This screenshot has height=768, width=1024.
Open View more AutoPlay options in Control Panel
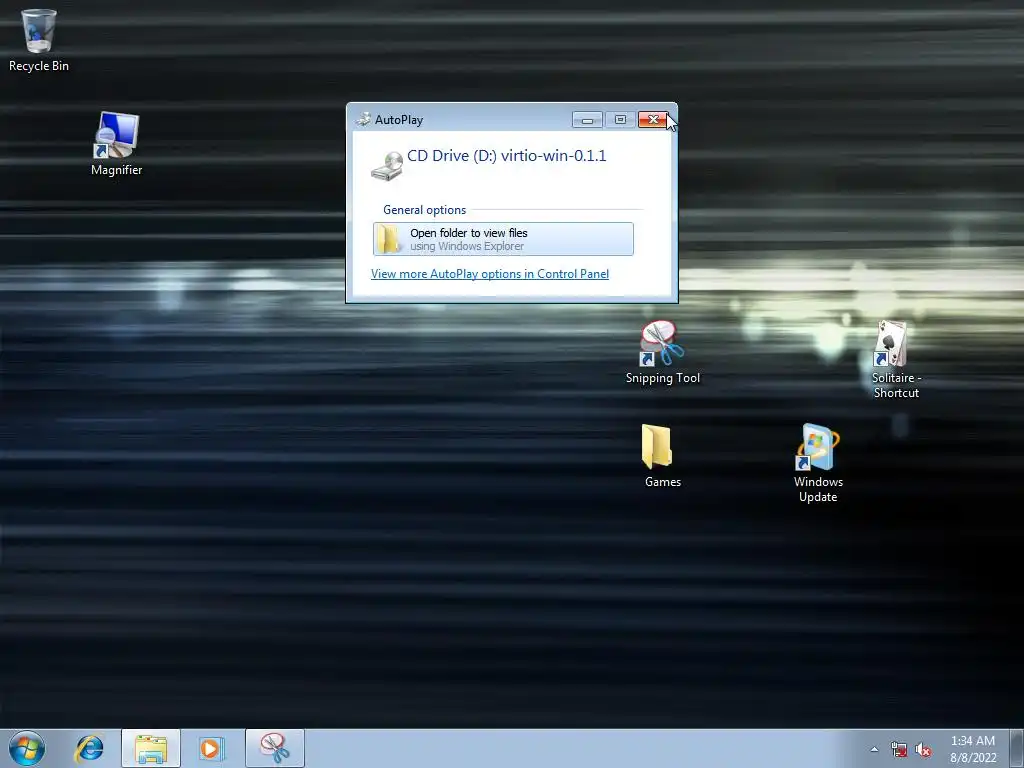(490, 274)
